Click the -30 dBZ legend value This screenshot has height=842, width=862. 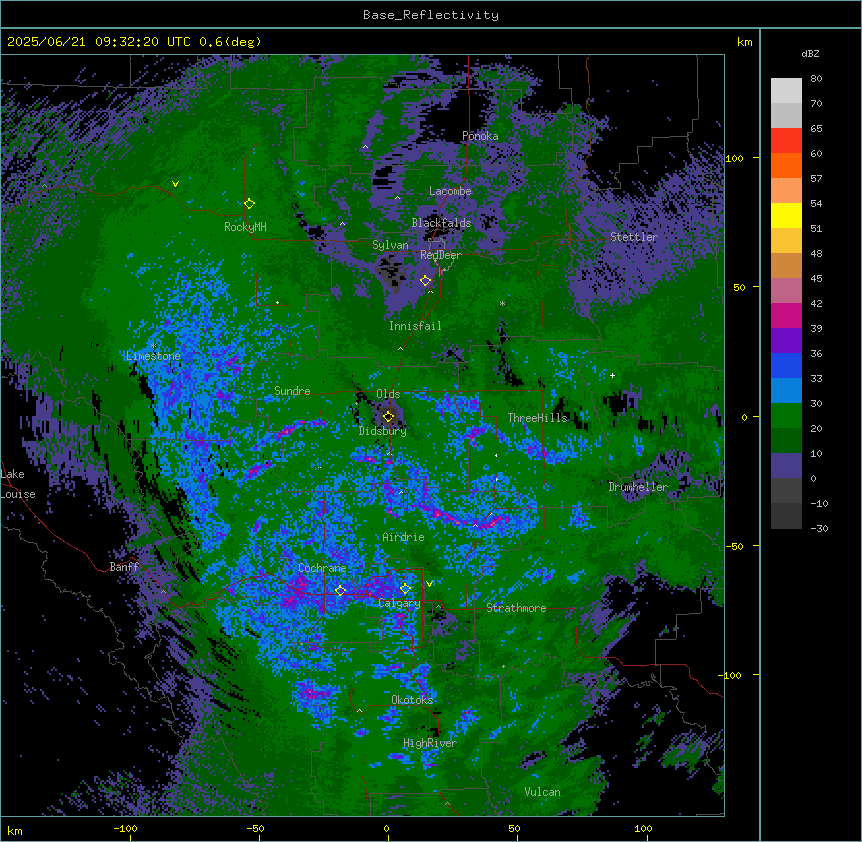(x=819, y=528)
